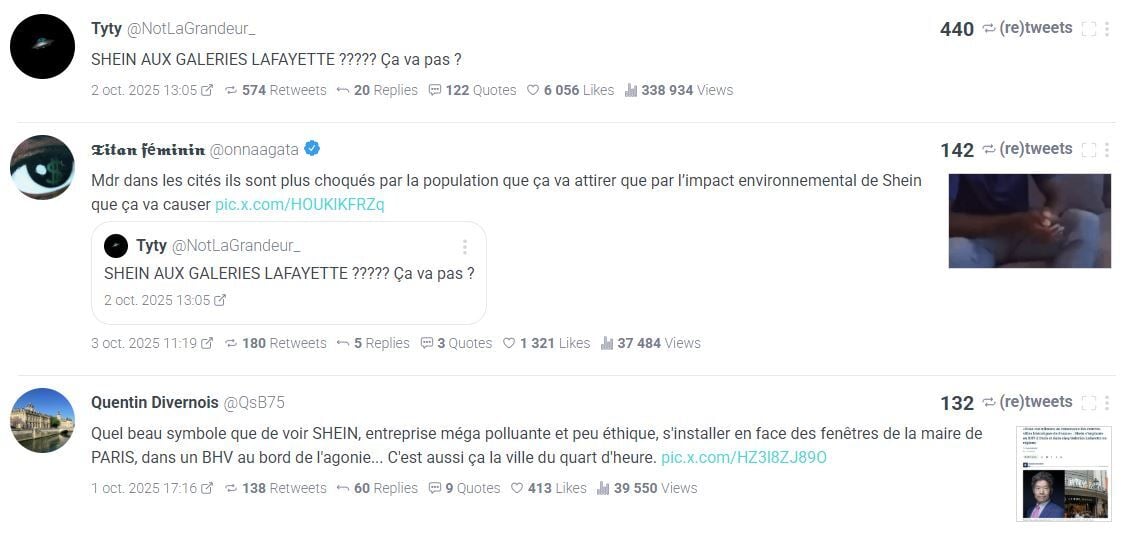Open the three-dot menu of Tyty's top tweet
The image size is (1135, 542).
1106,29
